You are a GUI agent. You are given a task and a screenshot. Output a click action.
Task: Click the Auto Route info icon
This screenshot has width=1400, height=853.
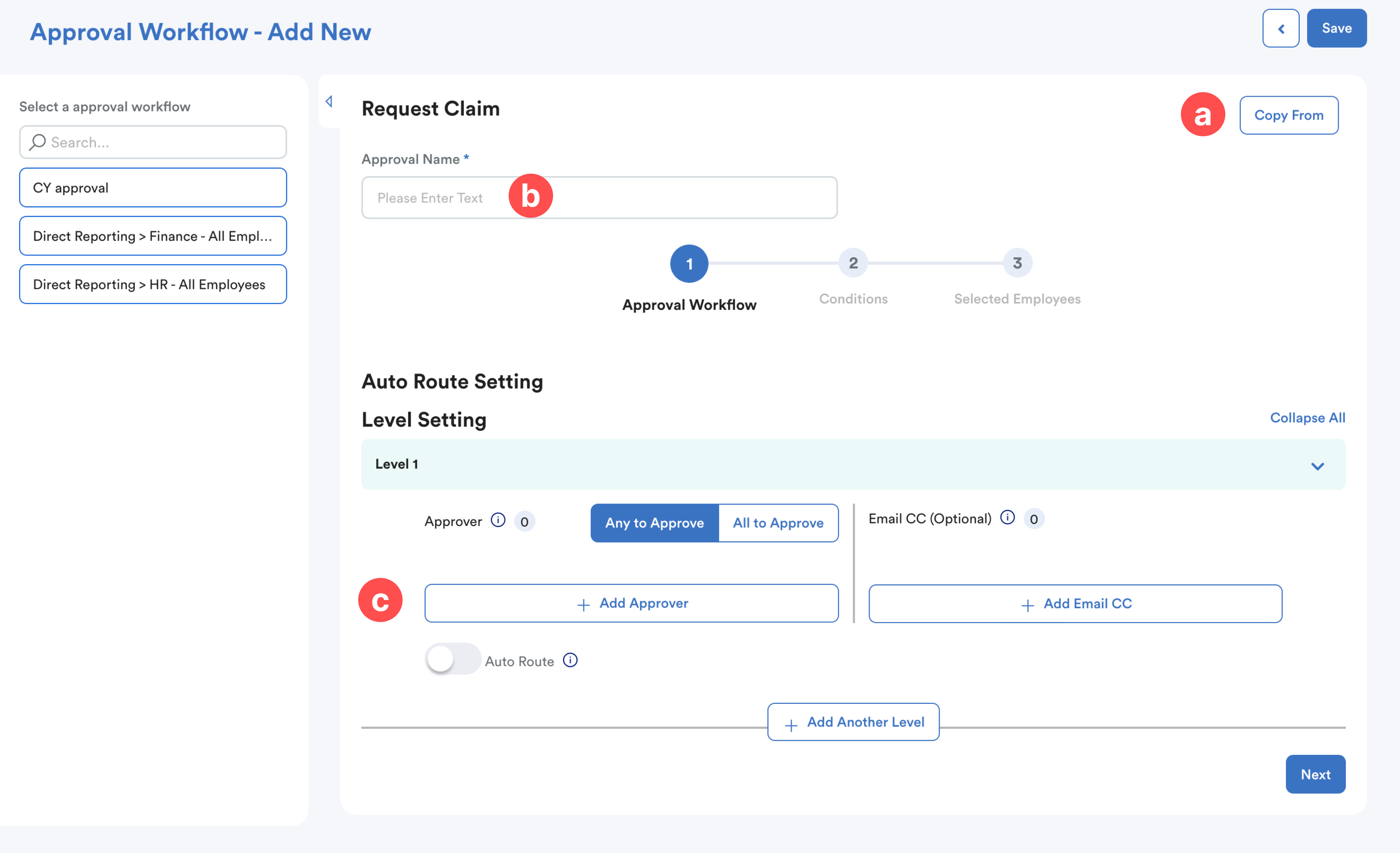click(x=570, y=660)
